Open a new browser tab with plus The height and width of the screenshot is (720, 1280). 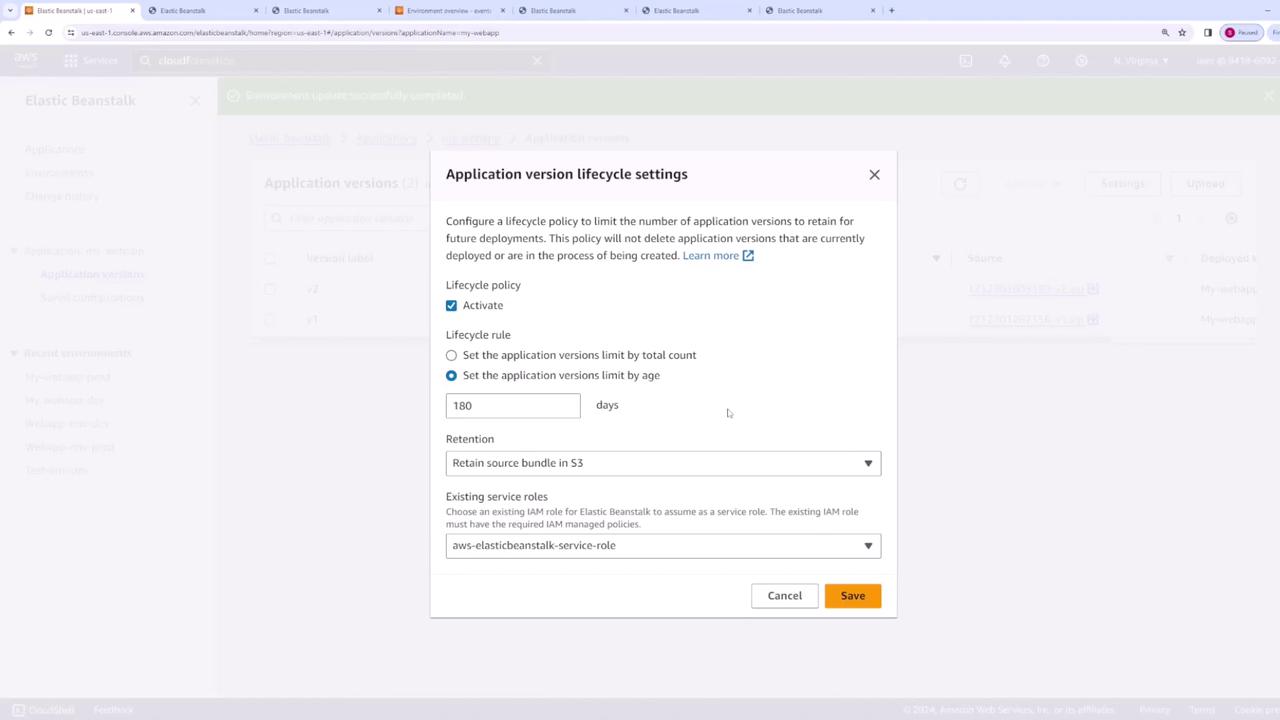pos(891,11)
